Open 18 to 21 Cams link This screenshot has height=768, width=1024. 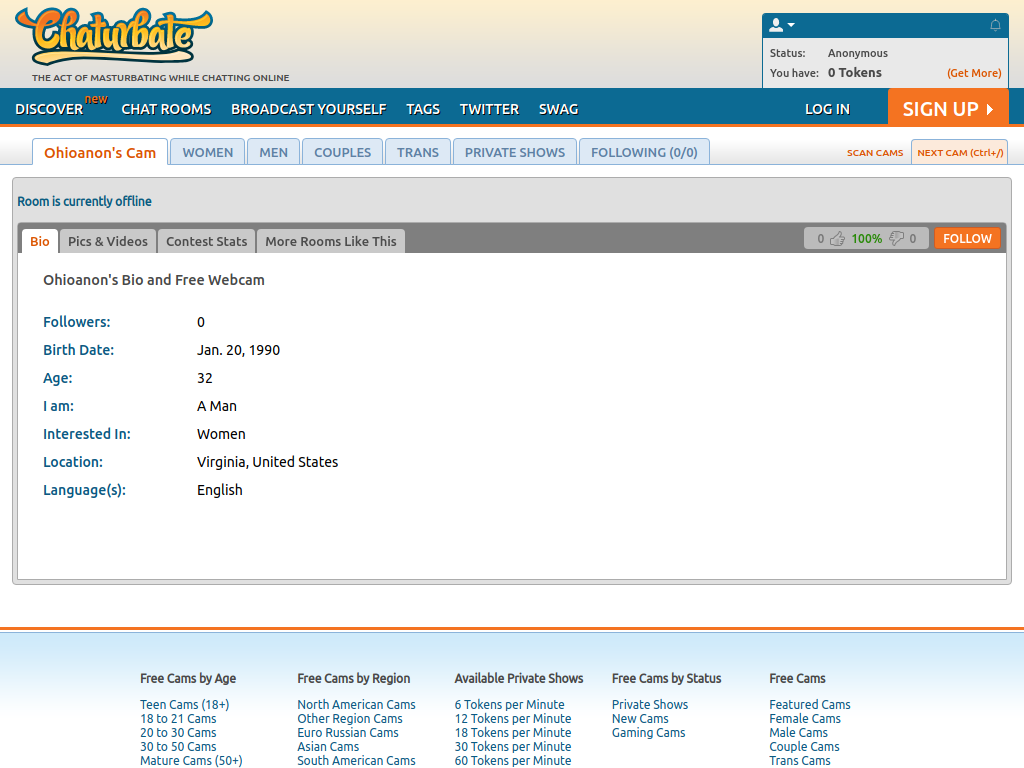(x=178, y=718)
